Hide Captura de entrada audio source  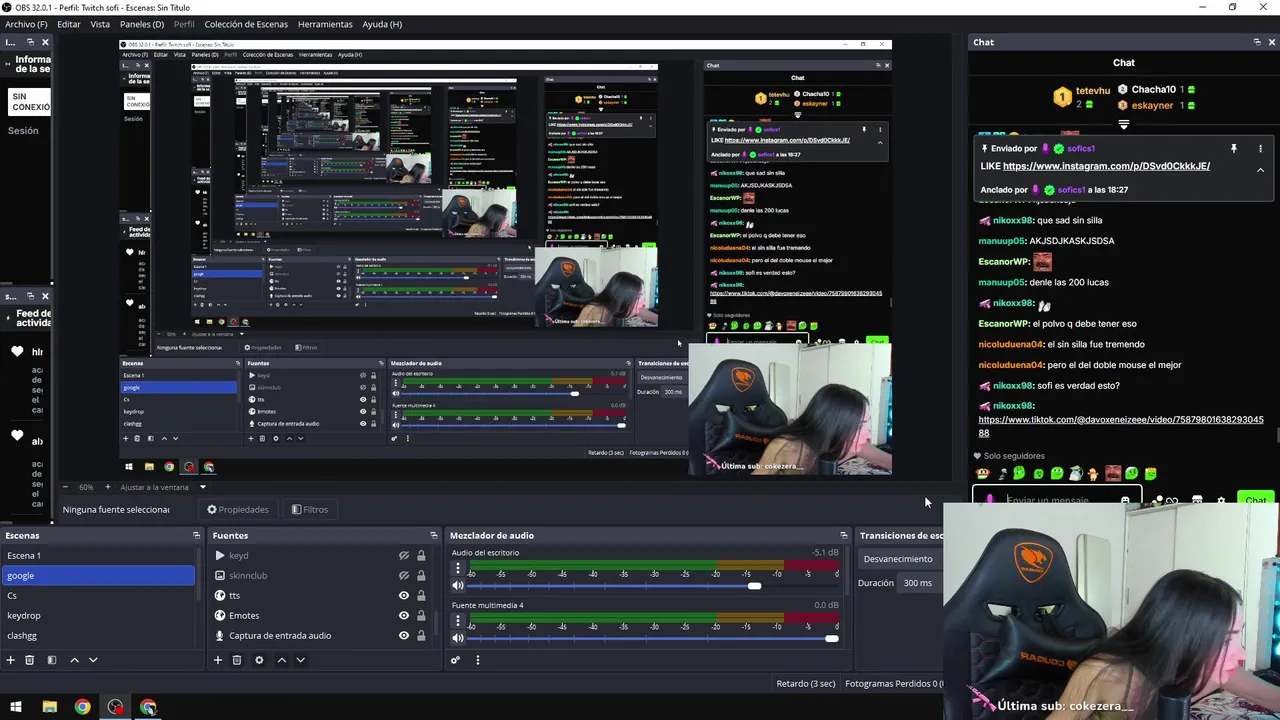point(404,635)
